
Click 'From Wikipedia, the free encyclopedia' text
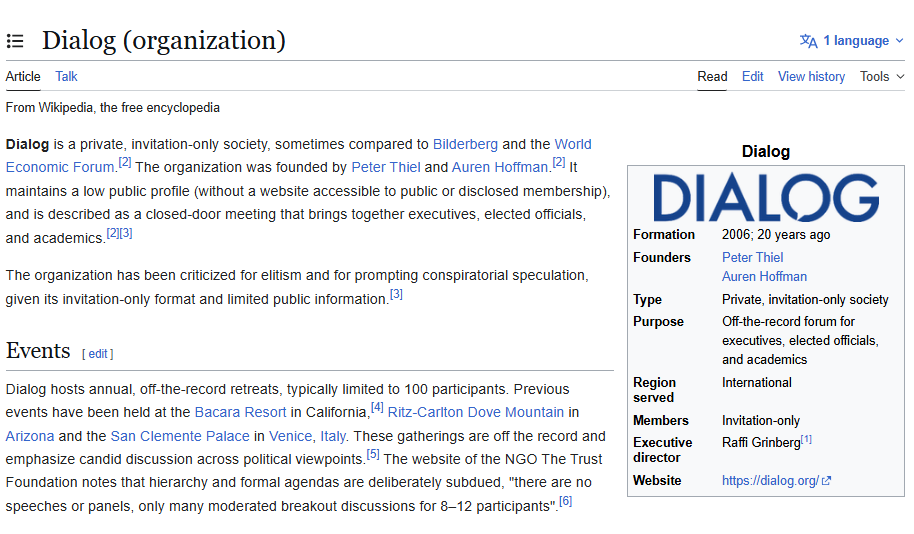(113, 108)
